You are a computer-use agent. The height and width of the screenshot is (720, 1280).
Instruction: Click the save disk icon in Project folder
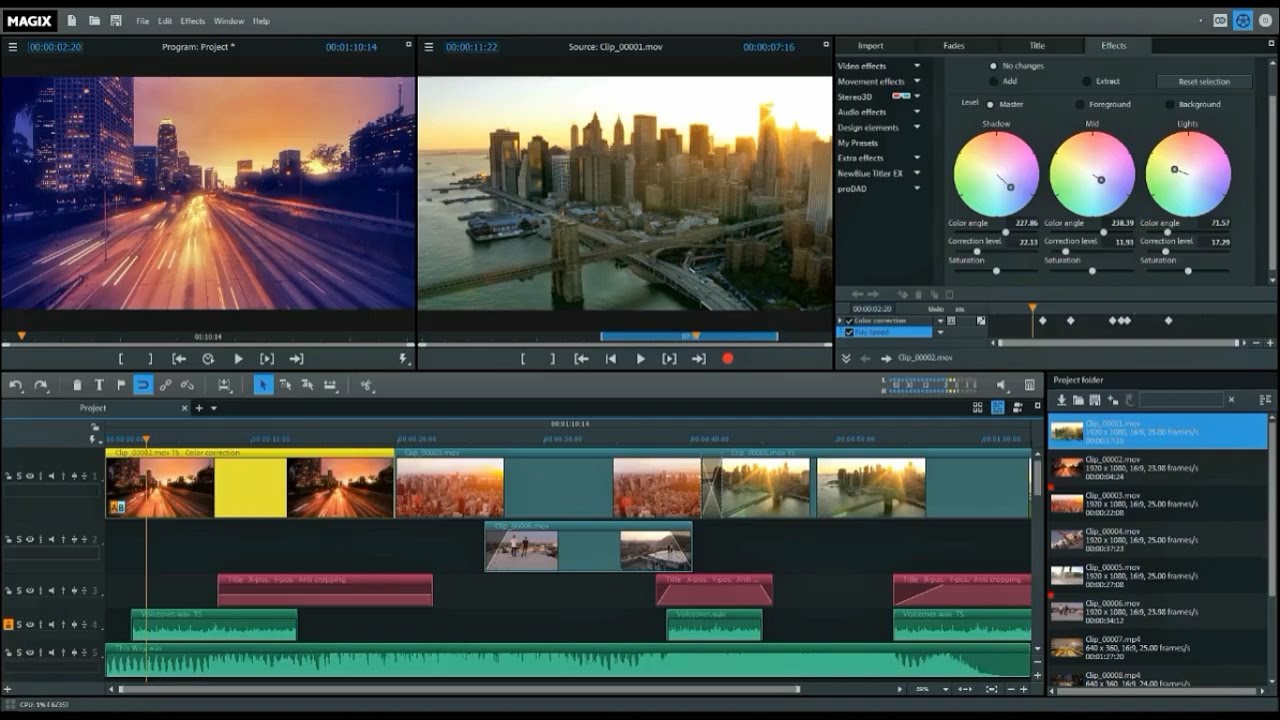click(x=1095, y=400)
